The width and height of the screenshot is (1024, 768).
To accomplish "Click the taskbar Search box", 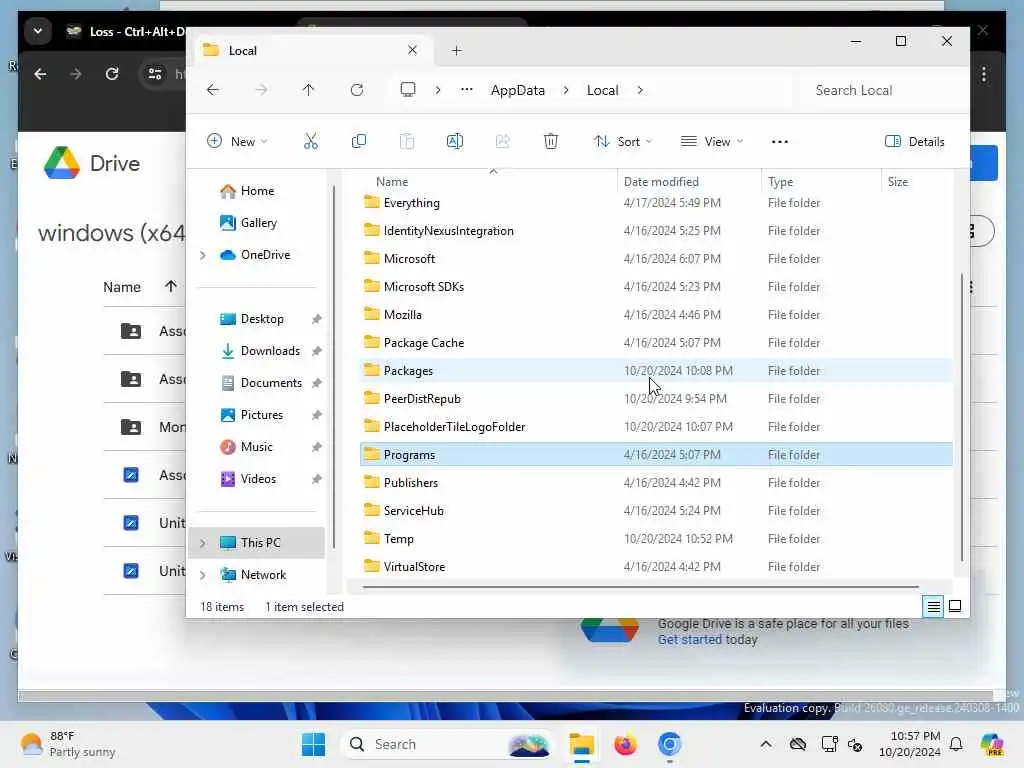I will click(x=447, y=744).
